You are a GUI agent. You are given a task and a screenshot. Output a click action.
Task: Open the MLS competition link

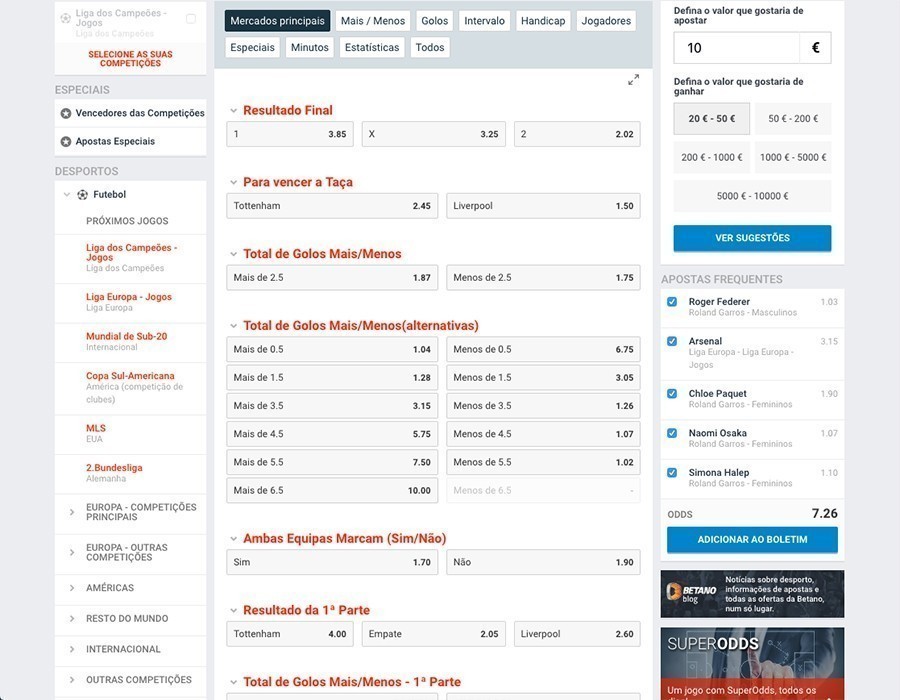tap(96, 428)
